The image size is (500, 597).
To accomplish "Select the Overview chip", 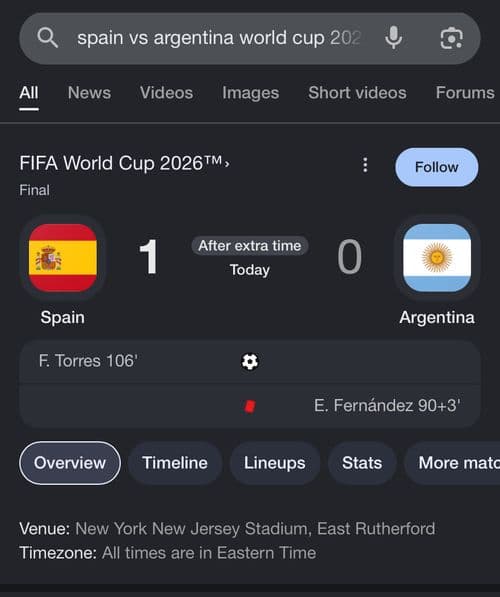I will tap(70, 463).
